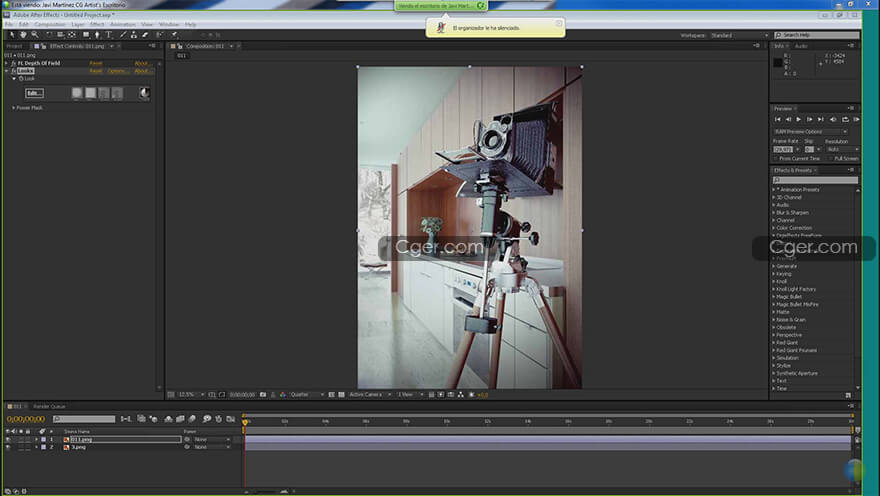Screen dimensions: 880x496
Task: Open RAM Preview Options dropdown
Action: point(810,132)
